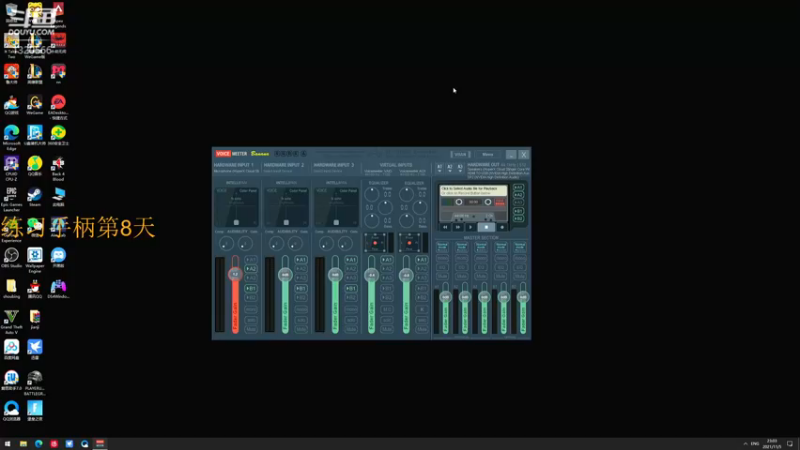Viewport: 800px width, 450px height.
Task: Click the Treble knob of the first virtual input equalizer
Action: [371, 194]
